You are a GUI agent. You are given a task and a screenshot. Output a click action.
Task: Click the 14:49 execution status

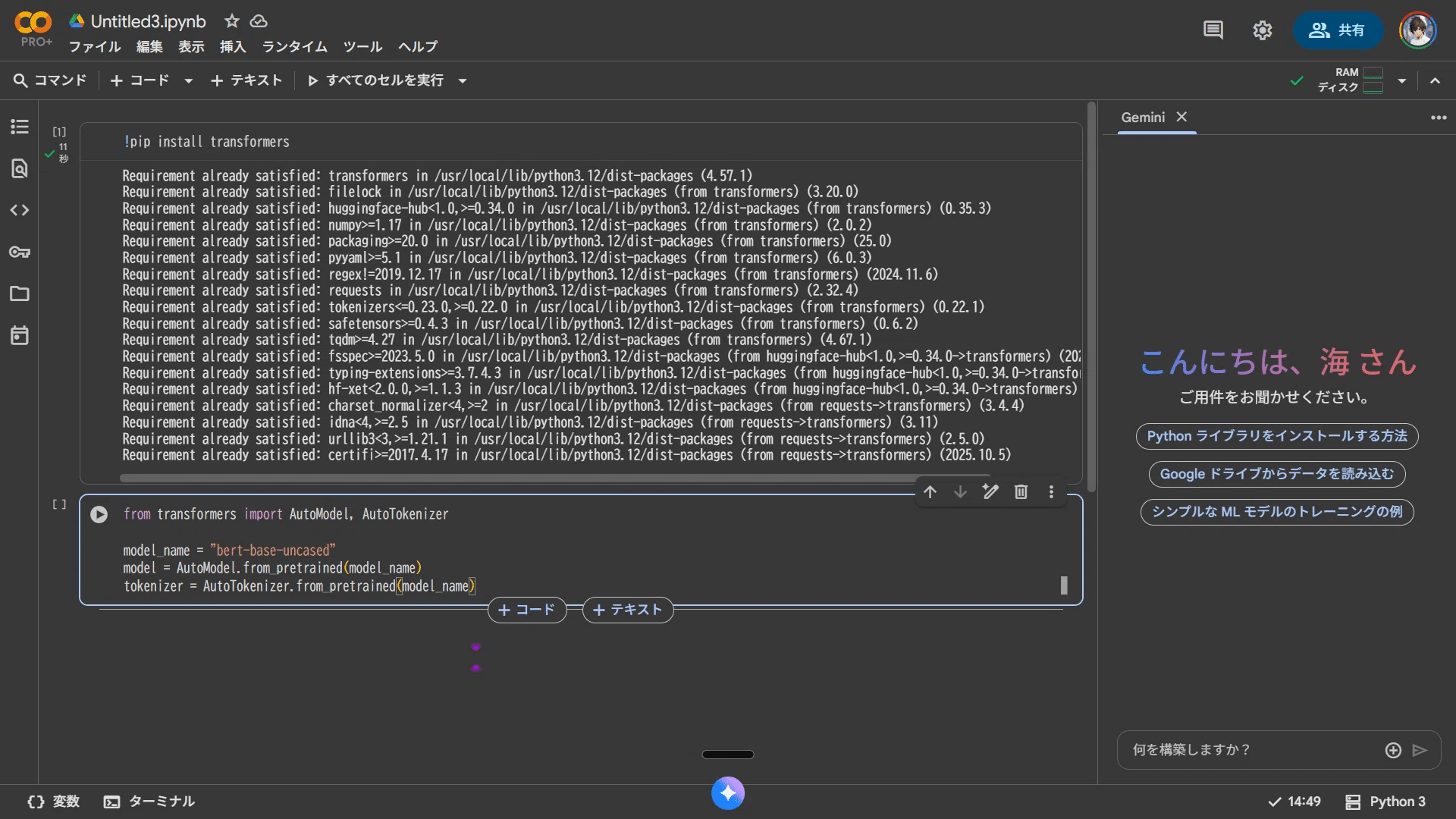[x=1294, y=802]
